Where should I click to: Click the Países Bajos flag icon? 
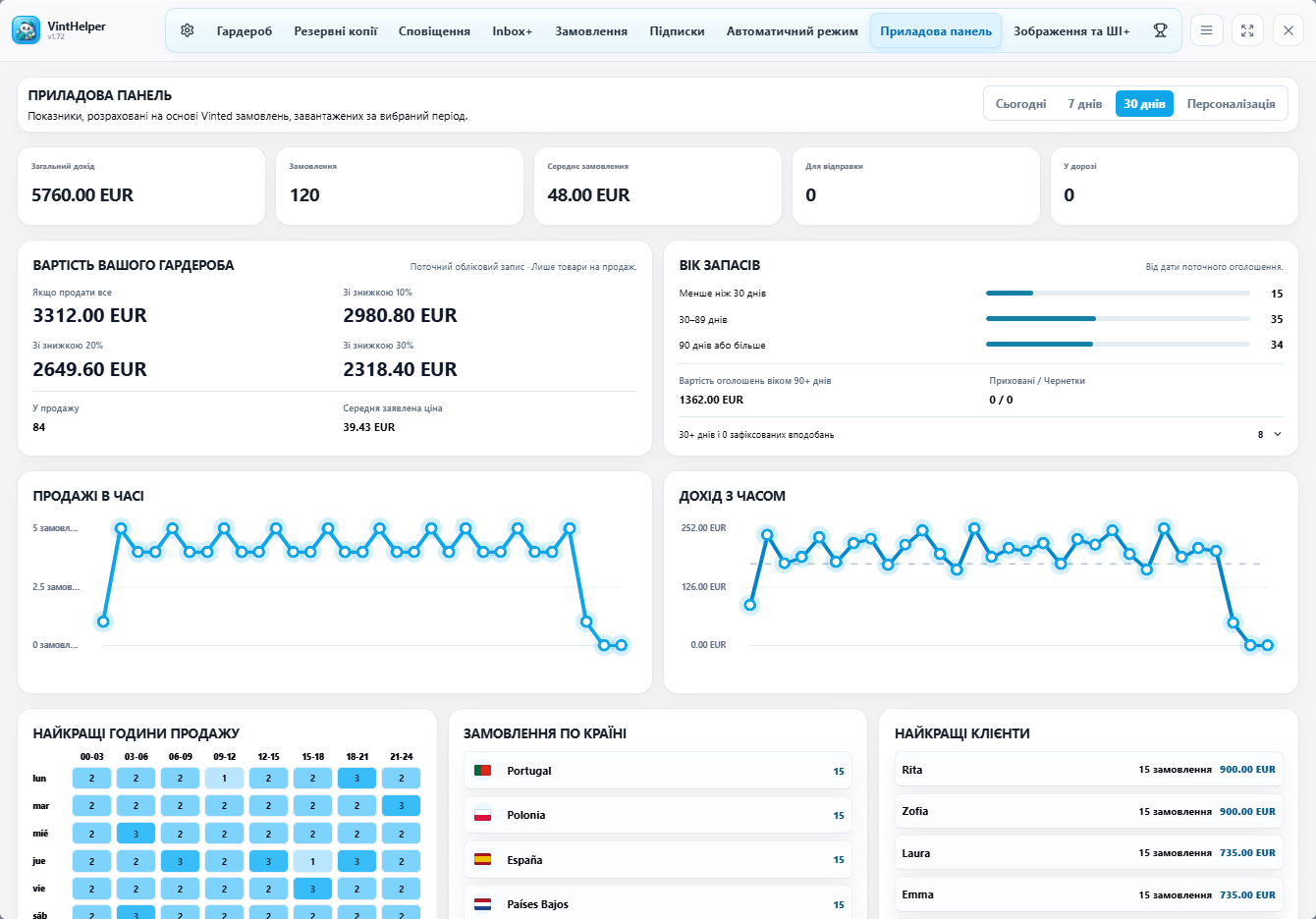pyautogui.click(x=482, y=904)
